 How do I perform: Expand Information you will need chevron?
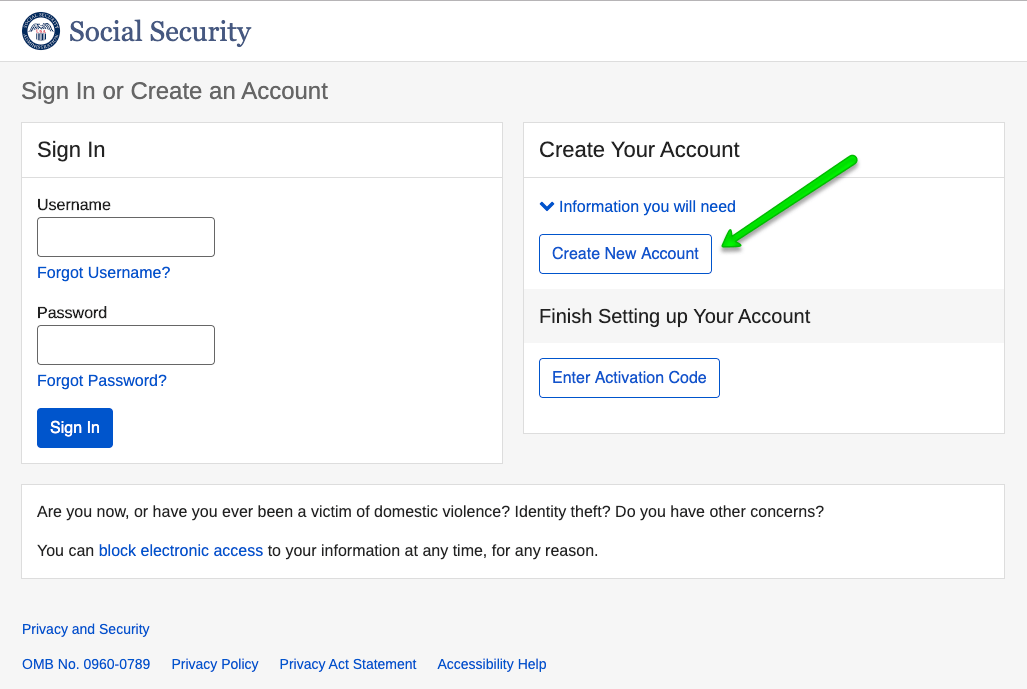547,207
